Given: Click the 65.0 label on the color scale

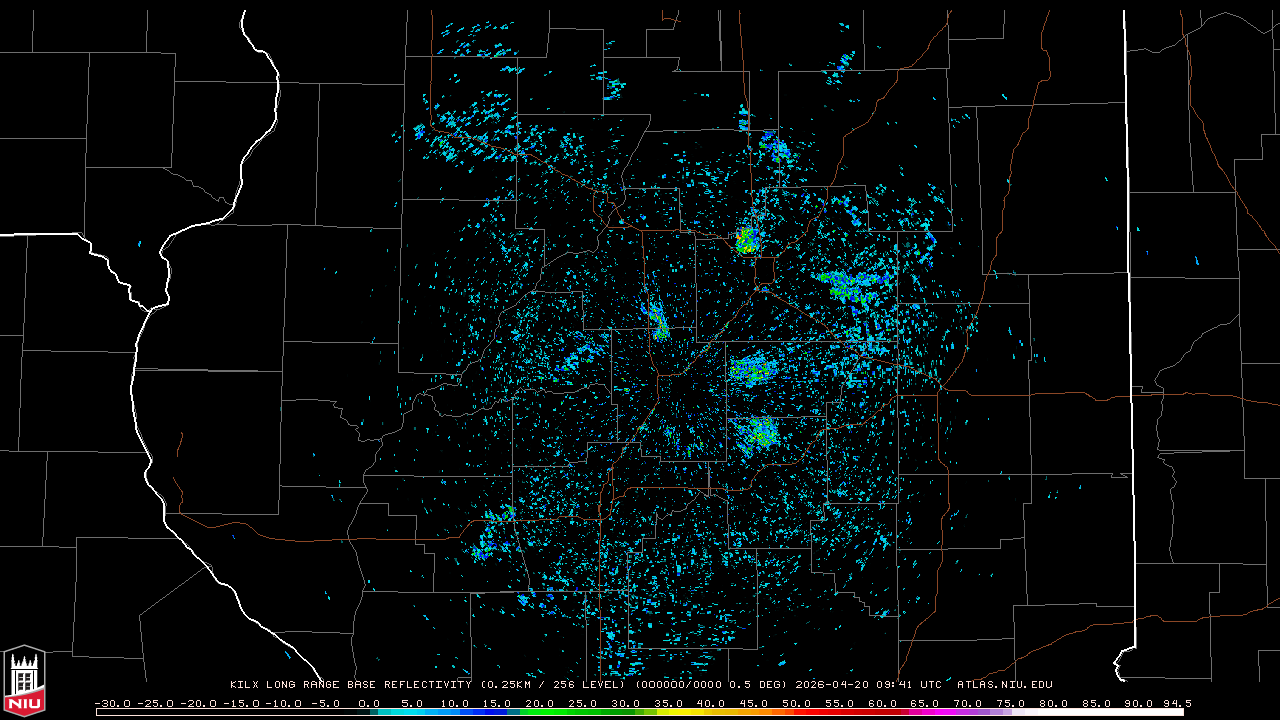Looking at the screenshot, I should pos(926,703).
